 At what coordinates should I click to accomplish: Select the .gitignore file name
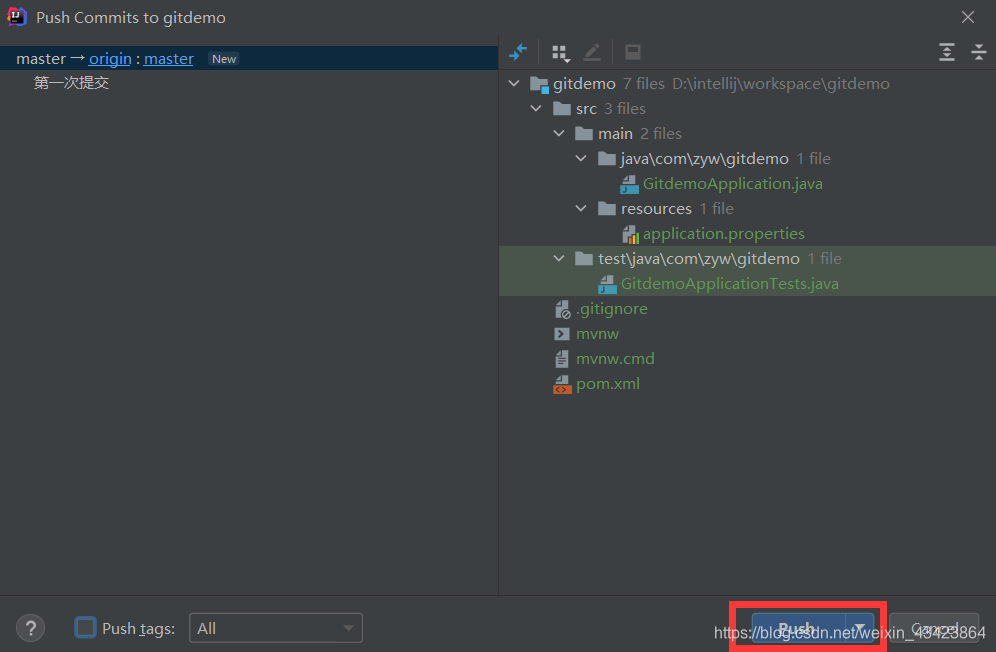612,309
